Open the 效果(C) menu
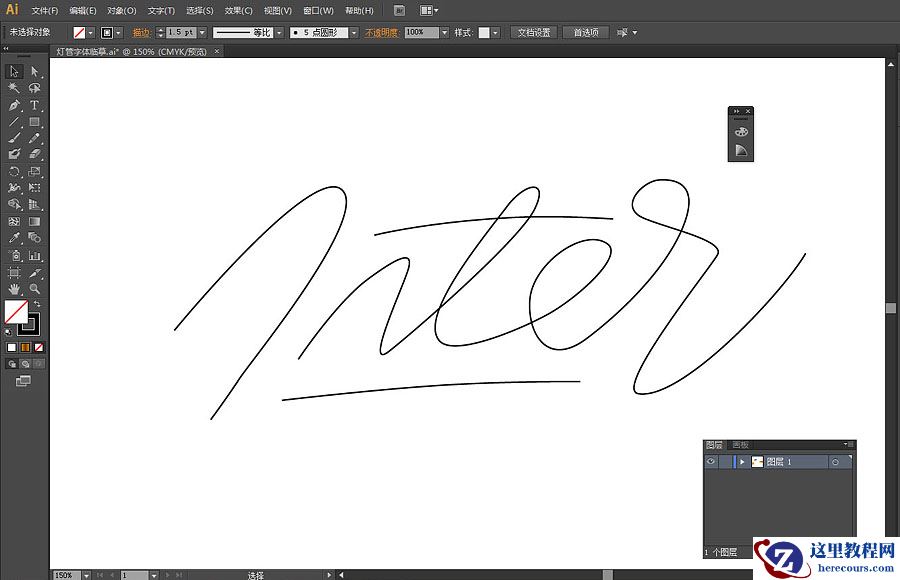Viewport: 900px width, 580px height. point(238,10)
